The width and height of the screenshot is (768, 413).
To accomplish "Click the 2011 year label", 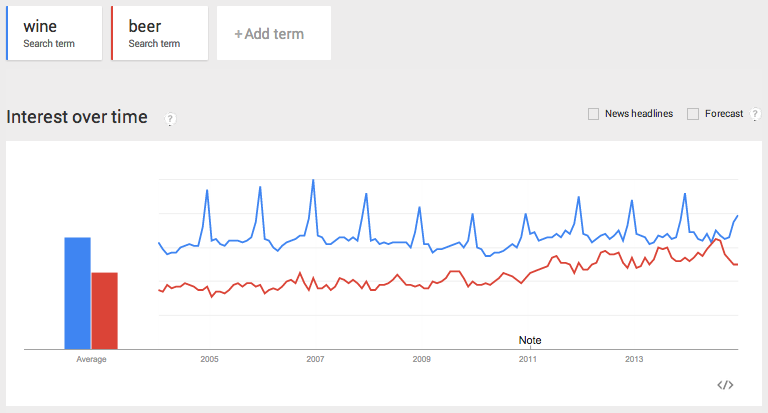I will pos(528,359).
